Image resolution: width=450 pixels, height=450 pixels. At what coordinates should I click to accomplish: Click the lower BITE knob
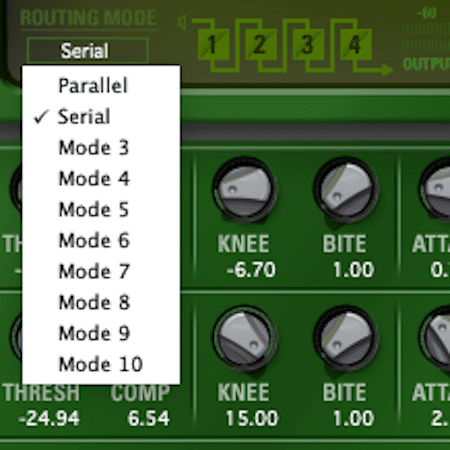pos(346,338)
